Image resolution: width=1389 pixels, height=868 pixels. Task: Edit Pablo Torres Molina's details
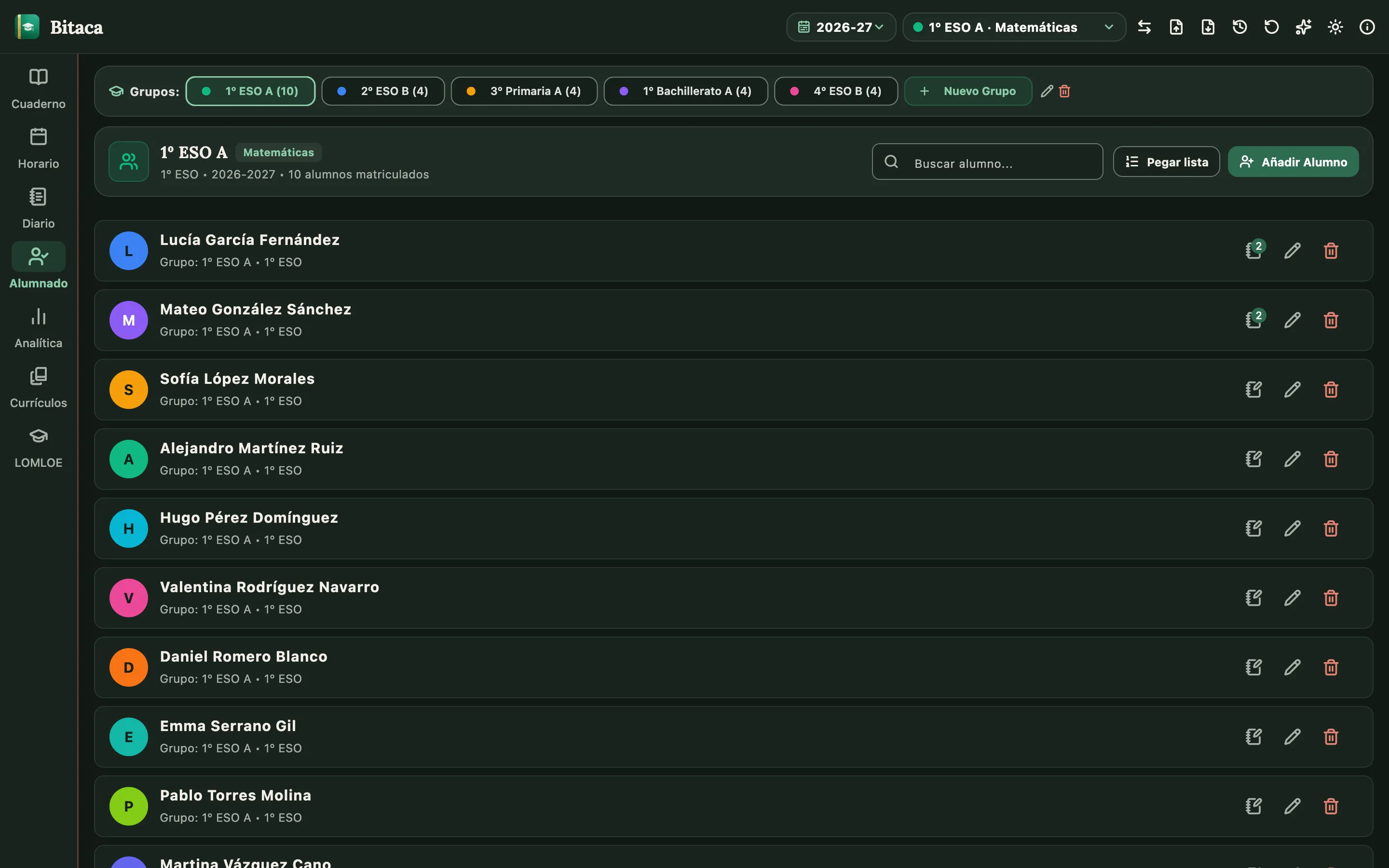(1292, 807)
